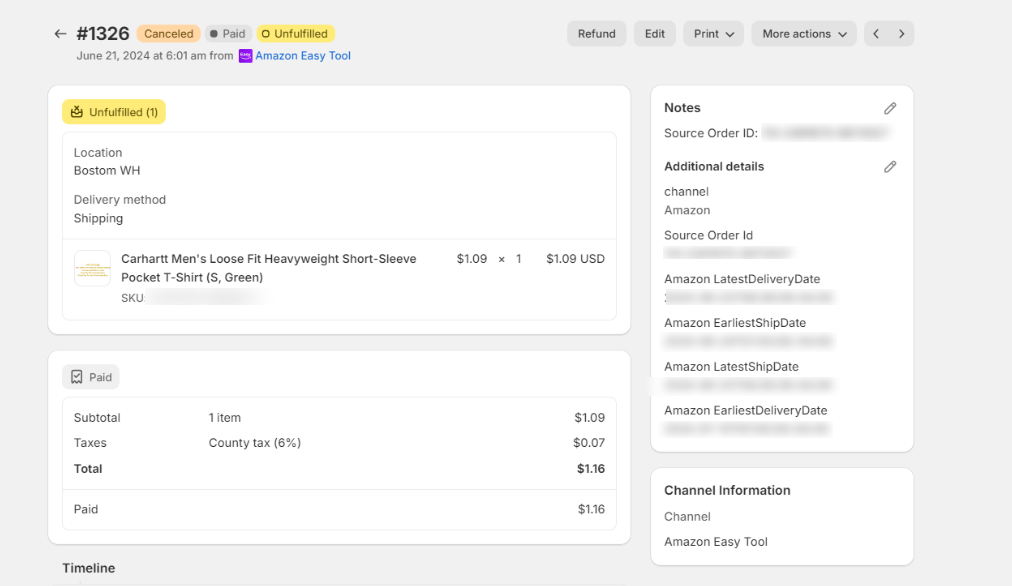
Task: Click the next order chevron
Action: (x=901, y=33)
